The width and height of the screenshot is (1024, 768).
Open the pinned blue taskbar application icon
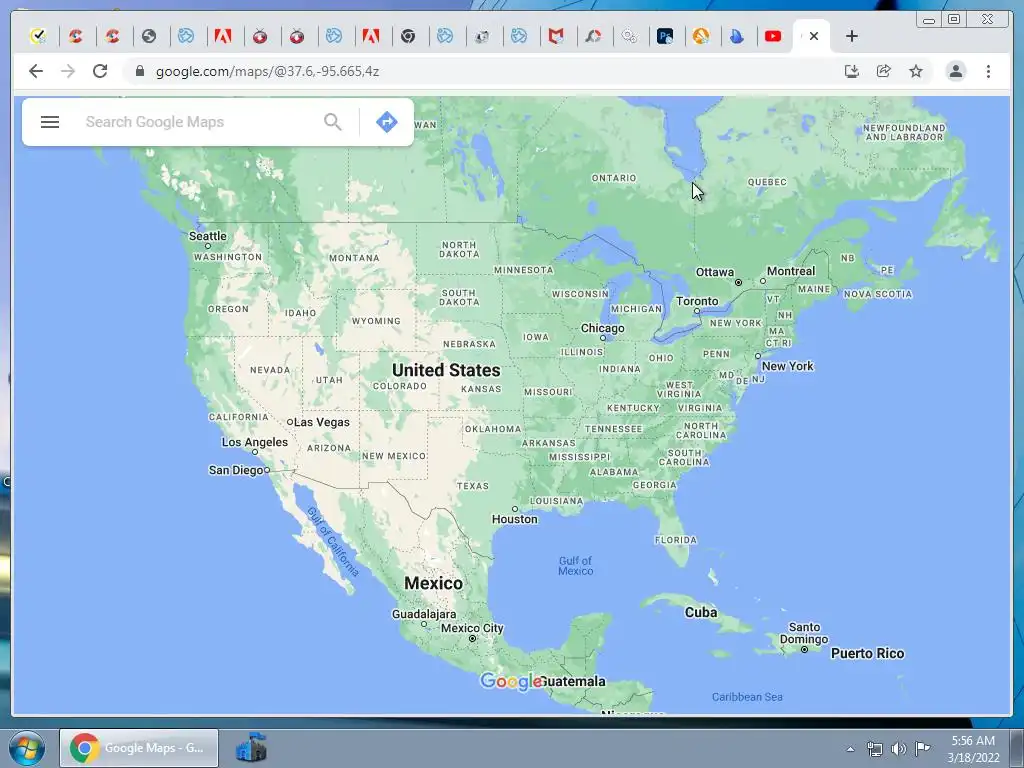click(251, 748)
